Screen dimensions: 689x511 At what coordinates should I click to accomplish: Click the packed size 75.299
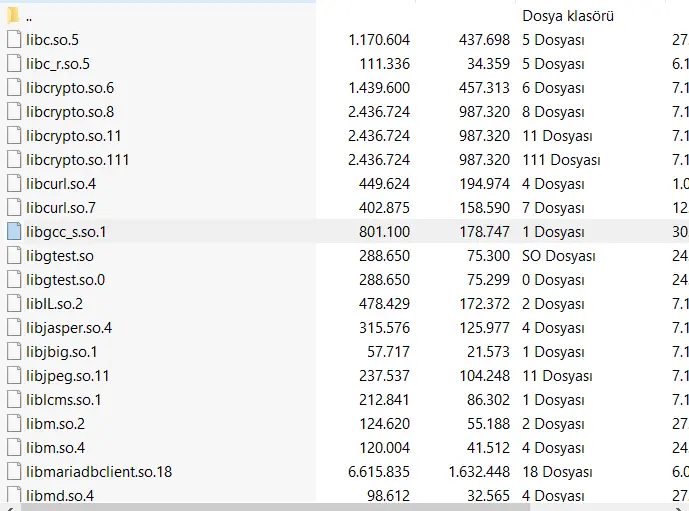point(488,280)
